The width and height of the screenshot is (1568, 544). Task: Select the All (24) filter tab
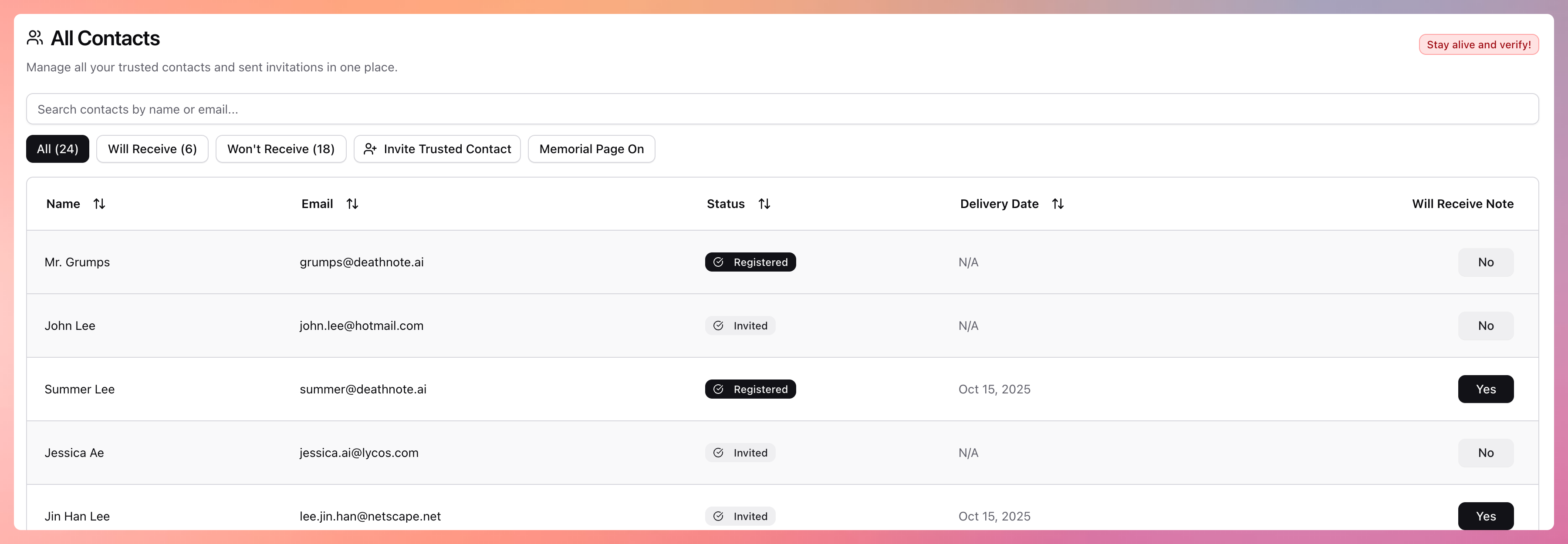(x=58, y=149)
